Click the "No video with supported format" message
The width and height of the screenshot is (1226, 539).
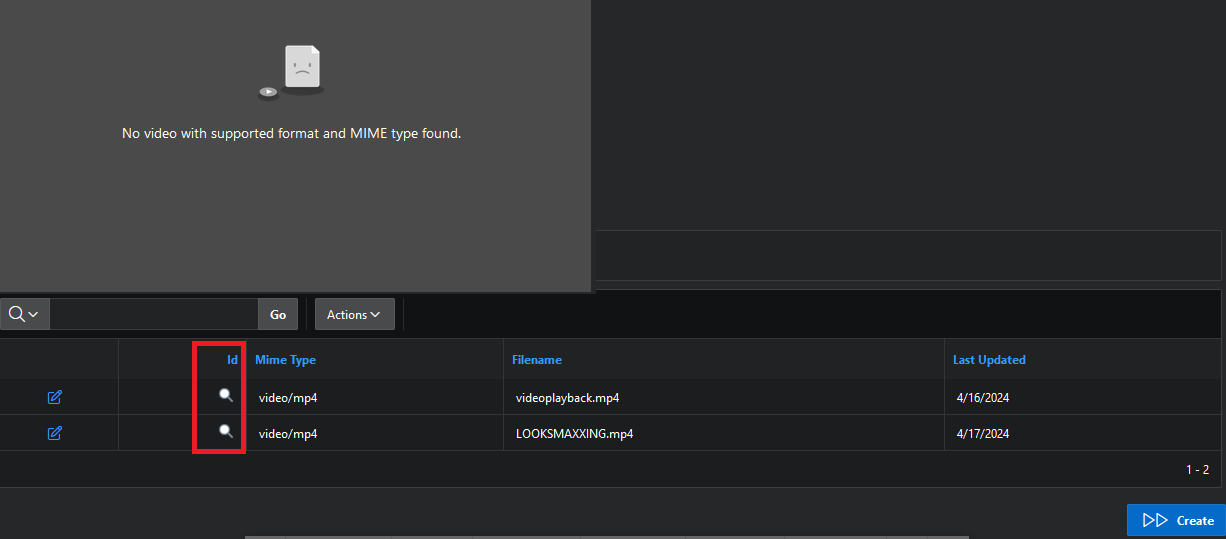(x=291, y=133)
